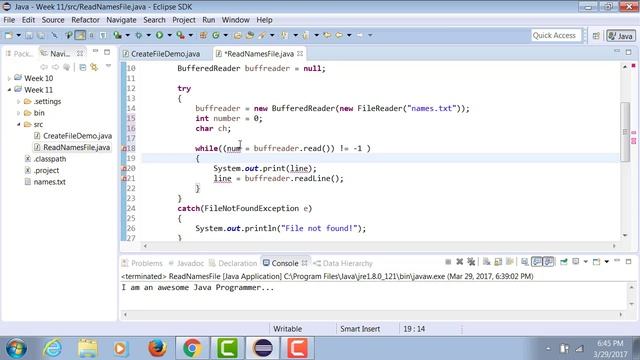
Task: Open the Source menu
Action: click(x=53, y=20)
